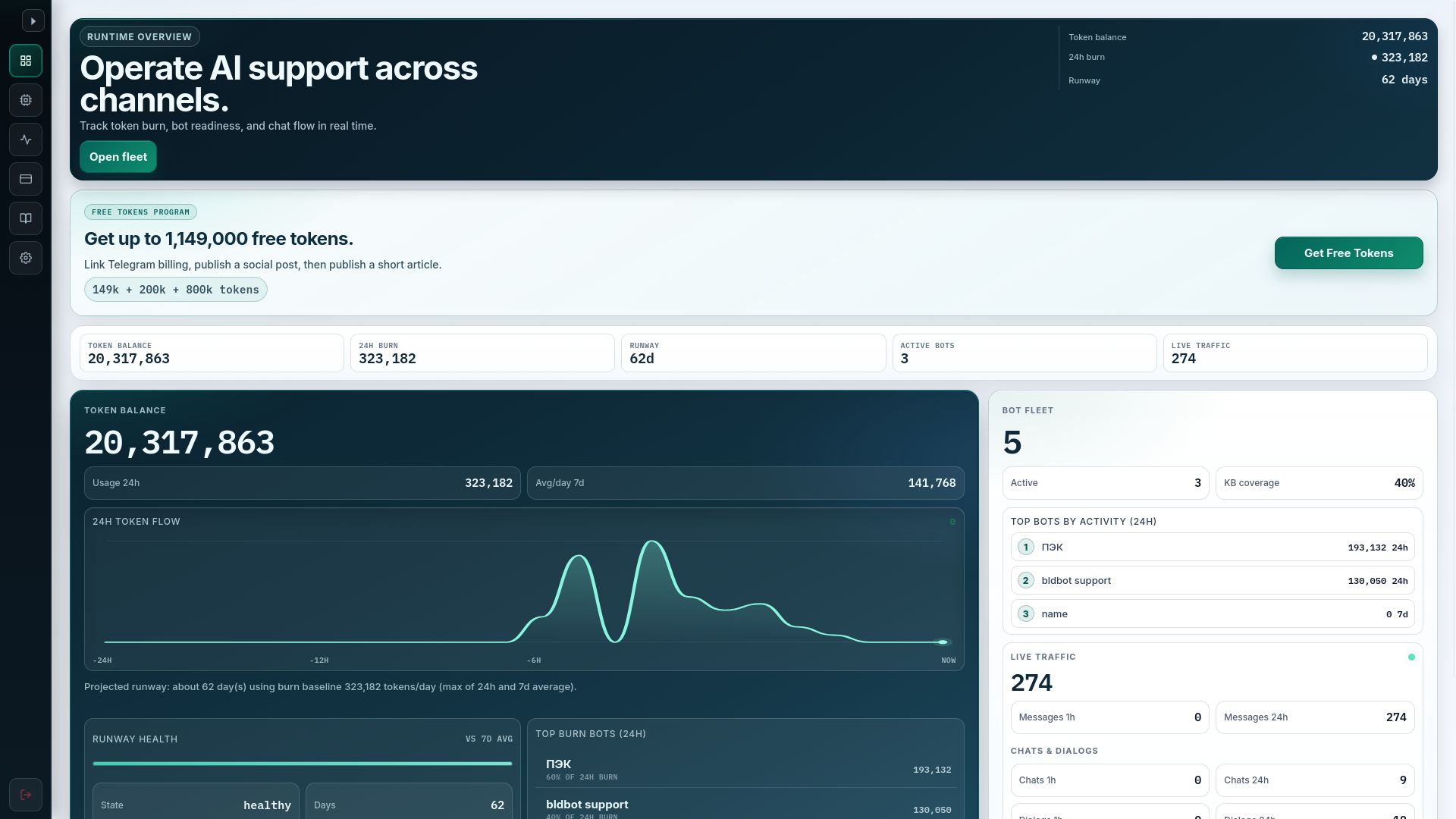Click the Live Traffic summary card

[x=1294, y=353]
